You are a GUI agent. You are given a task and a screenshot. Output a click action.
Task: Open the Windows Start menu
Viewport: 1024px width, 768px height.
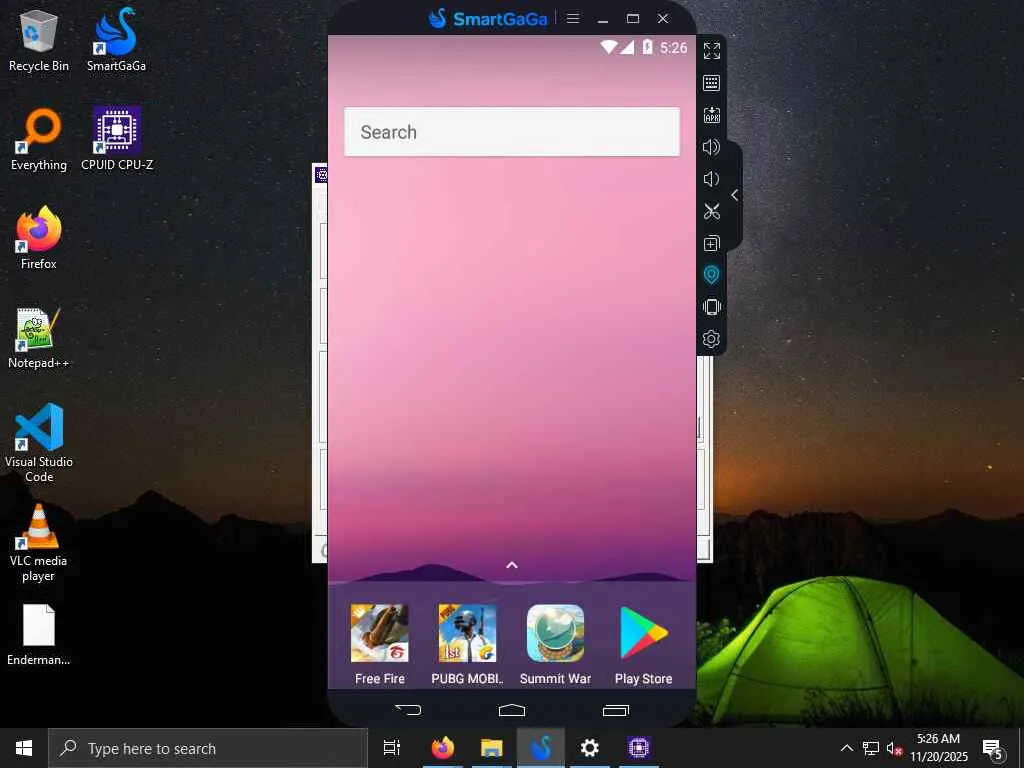click(24, 748)
